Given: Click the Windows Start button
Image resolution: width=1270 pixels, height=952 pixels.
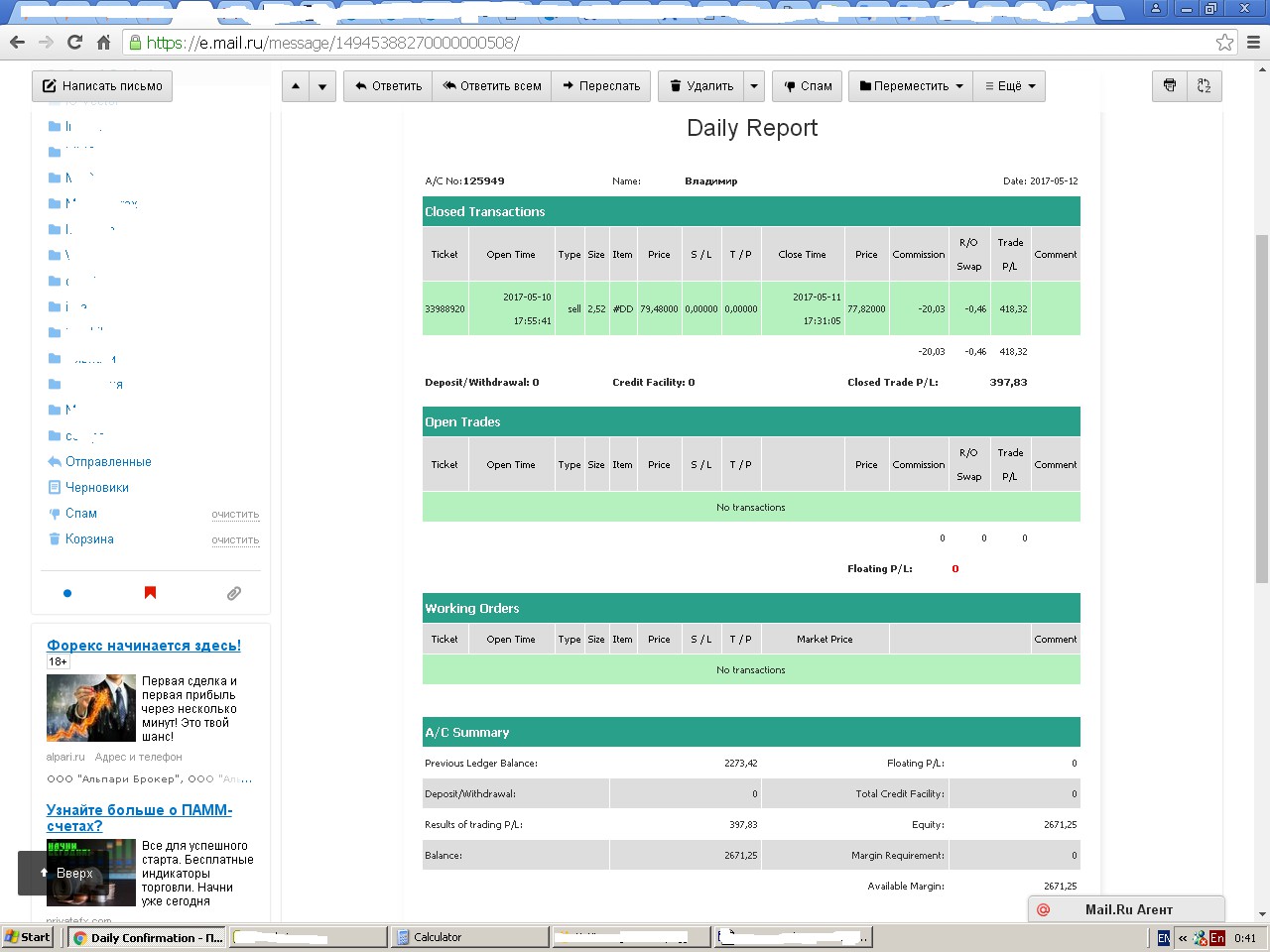Looking at the screenshot, I should 29,937.
